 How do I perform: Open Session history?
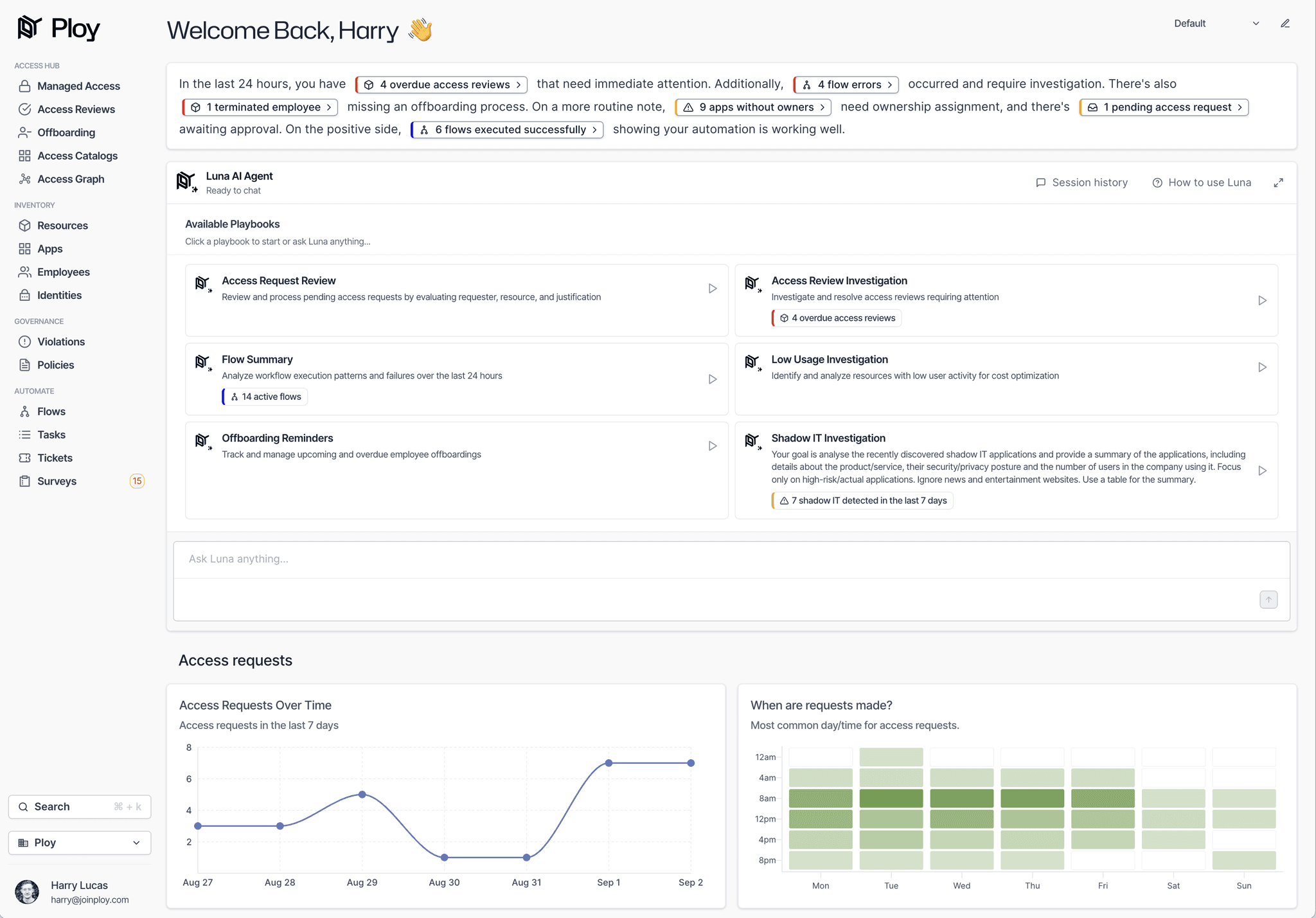pyautogui.click(x=1082, y=183)
